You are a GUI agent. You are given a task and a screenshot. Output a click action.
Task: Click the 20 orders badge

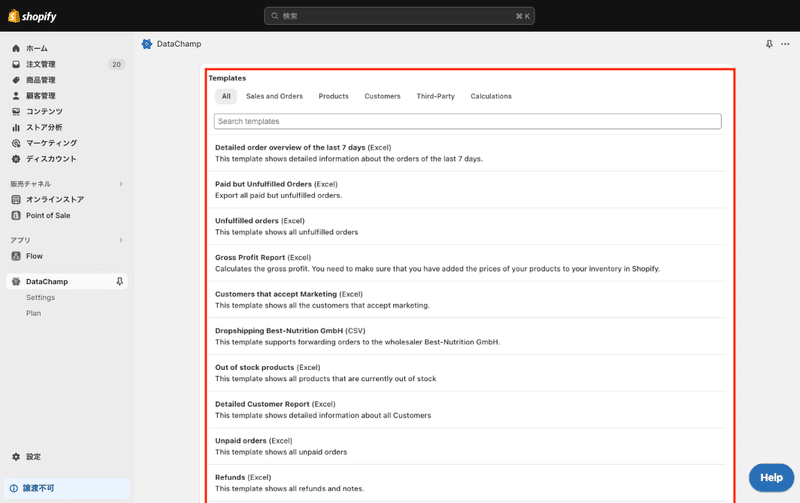[x=116, y=64]
